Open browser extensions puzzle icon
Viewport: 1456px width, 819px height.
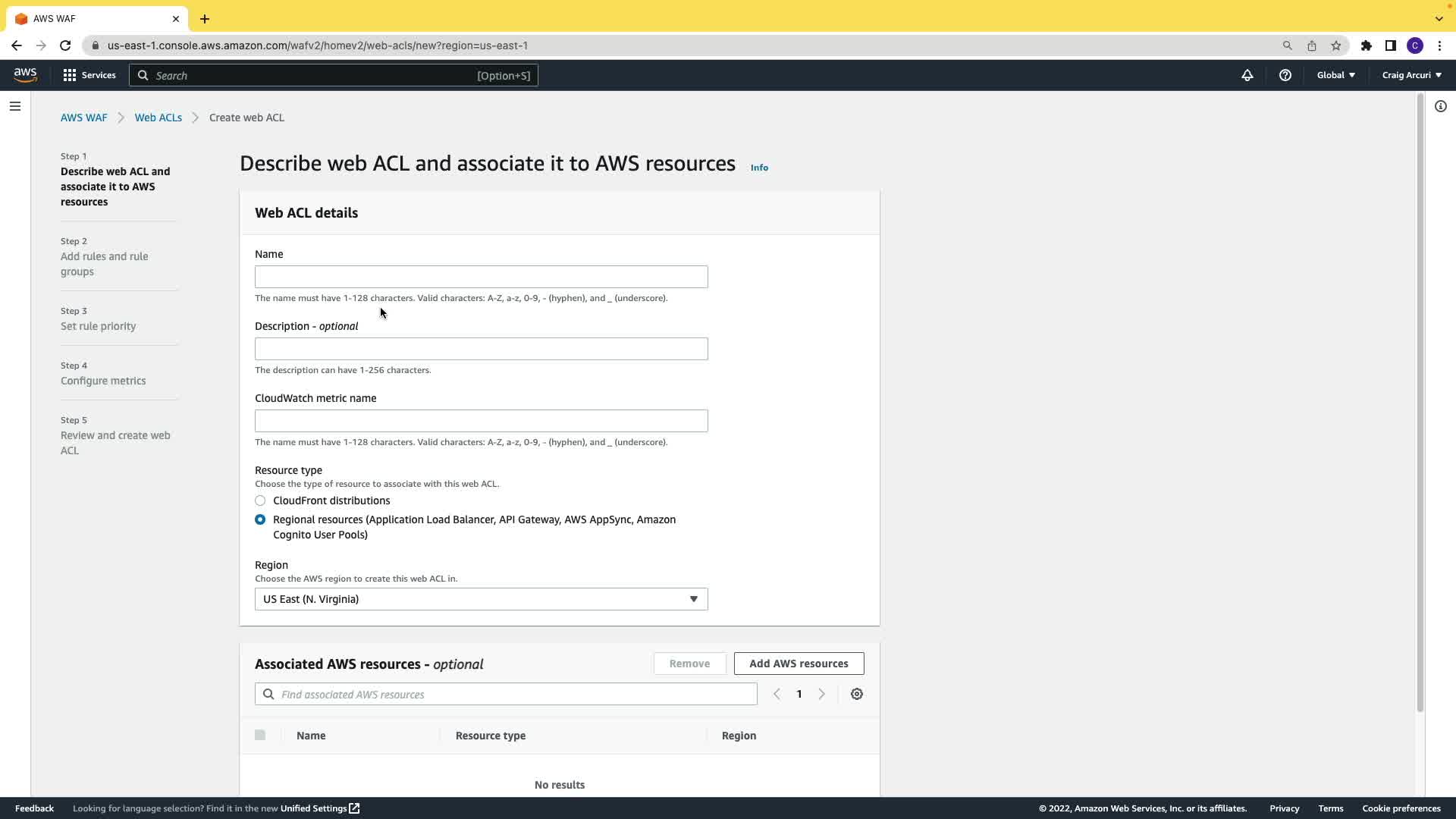[x=1366, y=45]
